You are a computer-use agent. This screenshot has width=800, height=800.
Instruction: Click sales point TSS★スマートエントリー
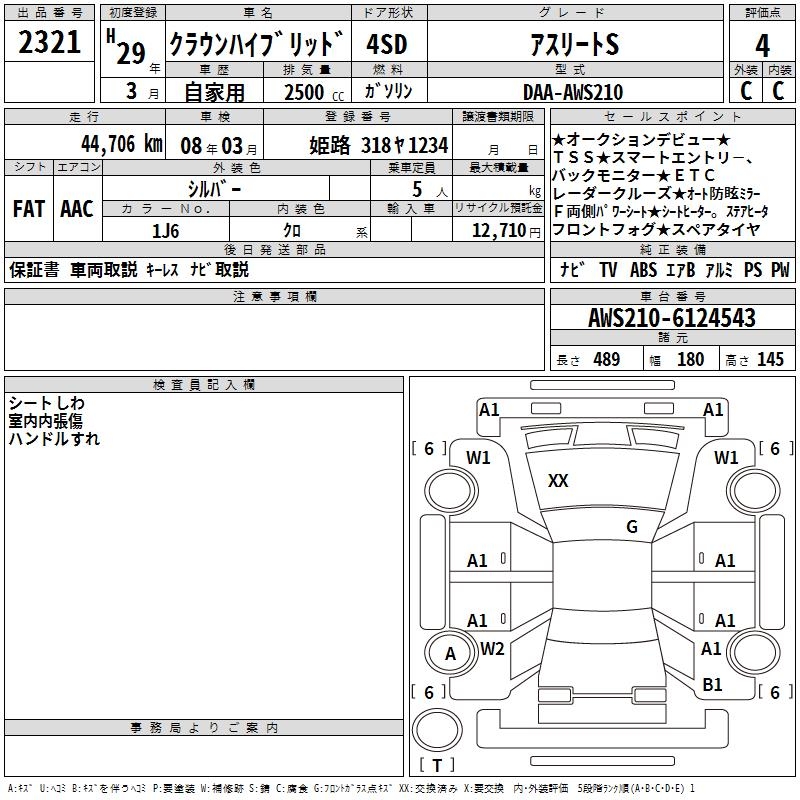click(653, 158)
